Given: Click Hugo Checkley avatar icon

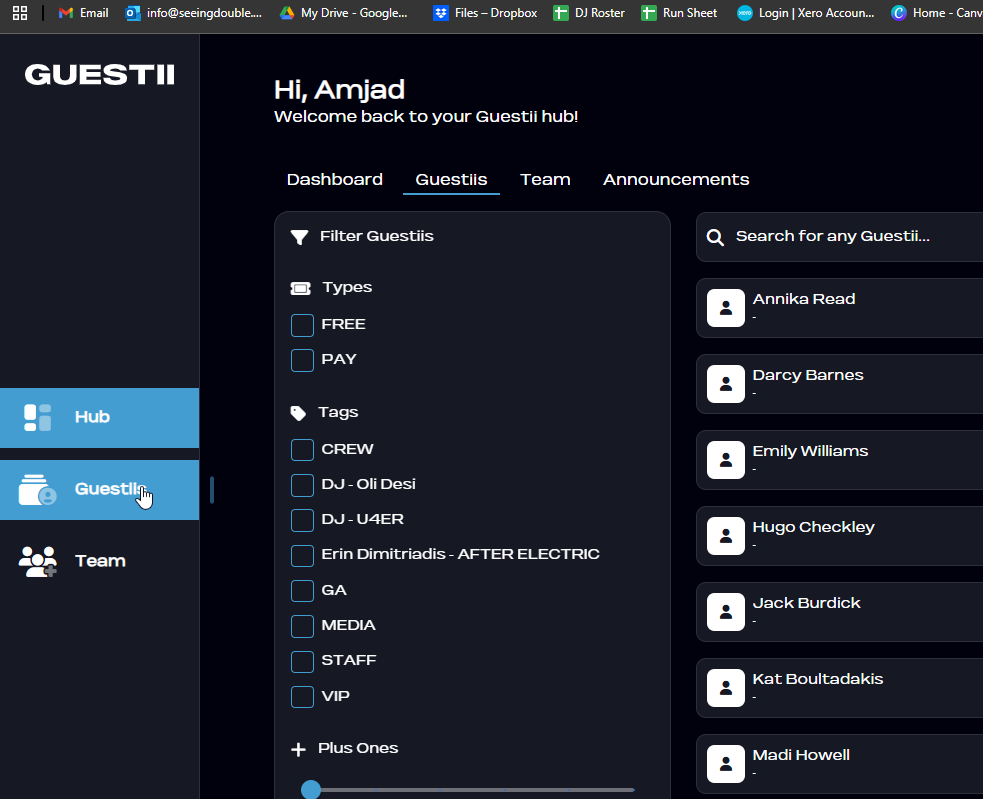Looking at the screenshot, I should [x=726, y=536].
